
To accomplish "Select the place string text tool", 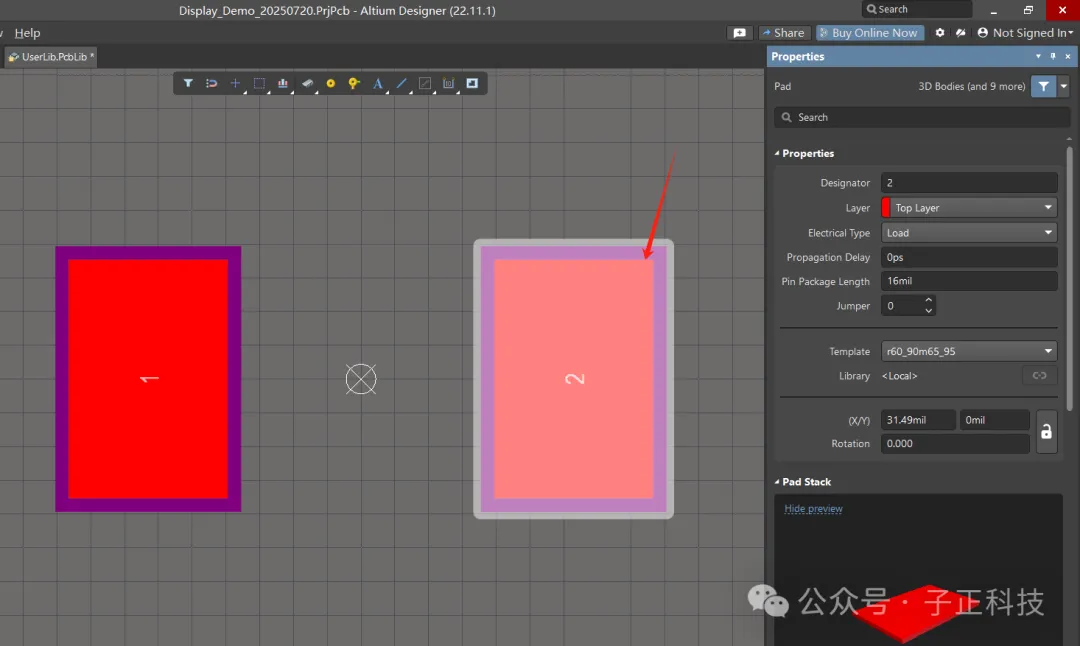I will pos(378,83).
